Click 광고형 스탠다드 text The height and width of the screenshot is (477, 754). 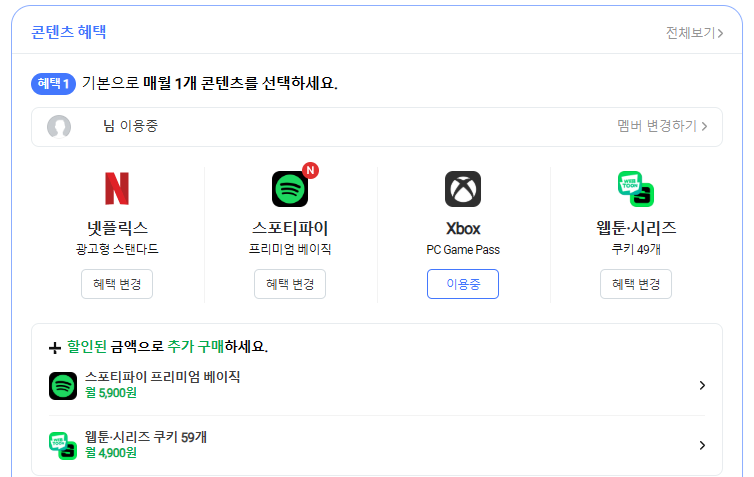(x=117, y=249)
